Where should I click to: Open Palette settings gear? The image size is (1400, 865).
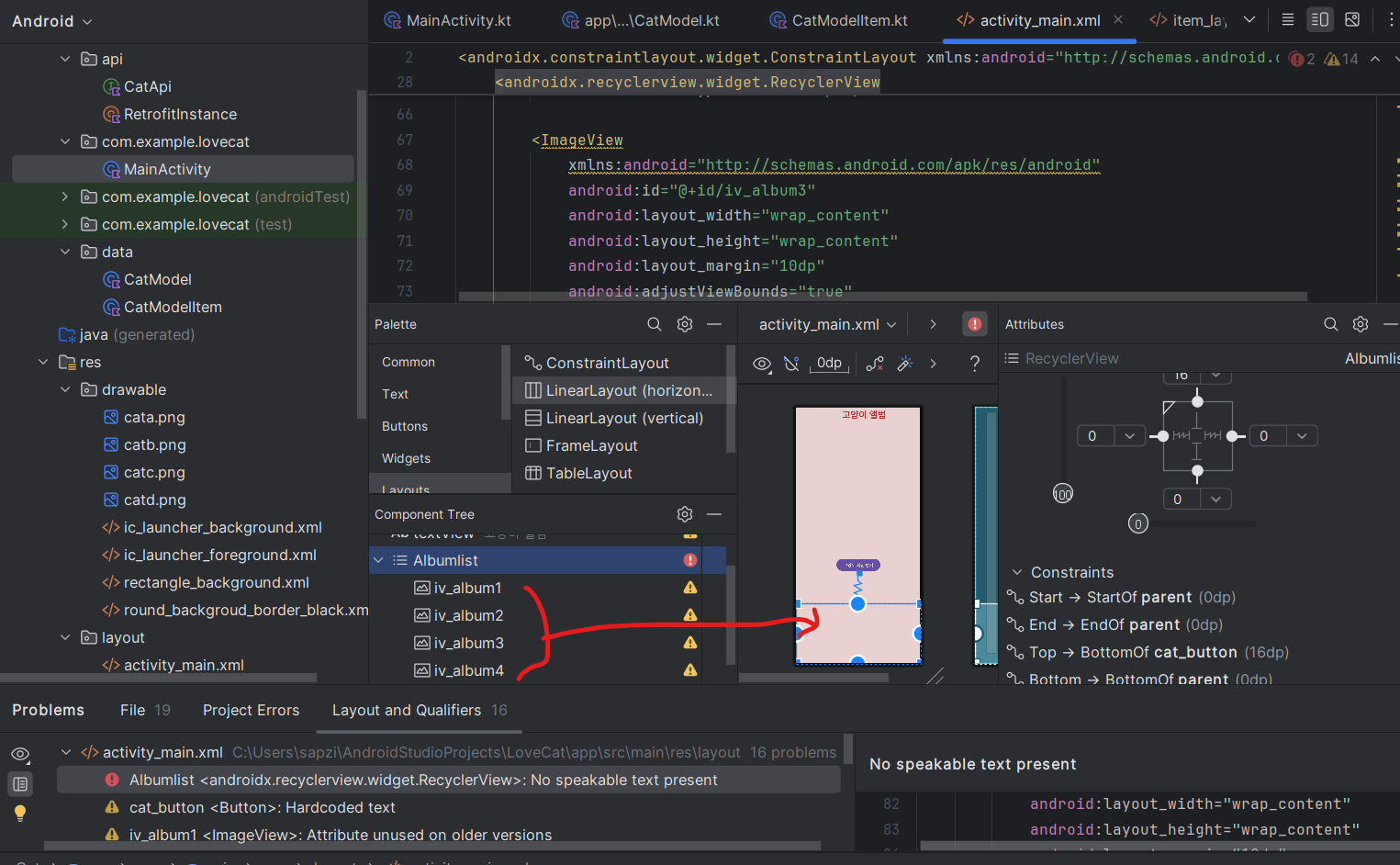coord(685,324)
